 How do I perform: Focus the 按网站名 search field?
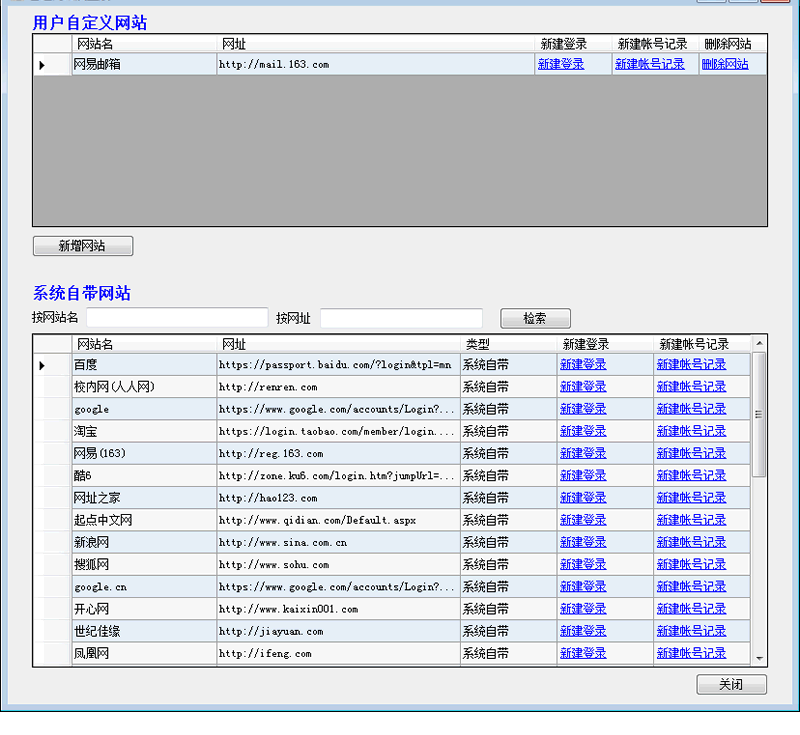click(x=177, y=318)
